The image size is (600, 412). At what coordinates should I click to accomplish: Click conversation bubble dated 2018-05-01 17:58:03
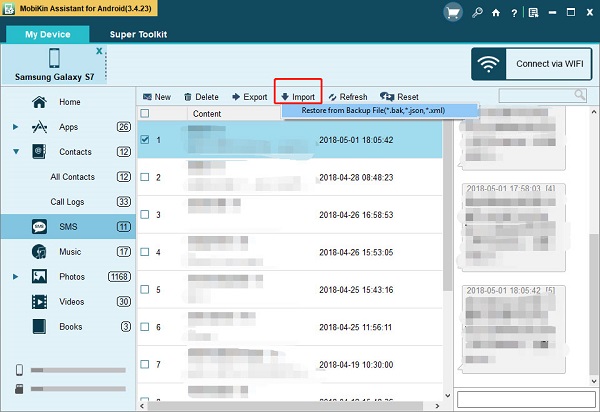pos(514,227)
